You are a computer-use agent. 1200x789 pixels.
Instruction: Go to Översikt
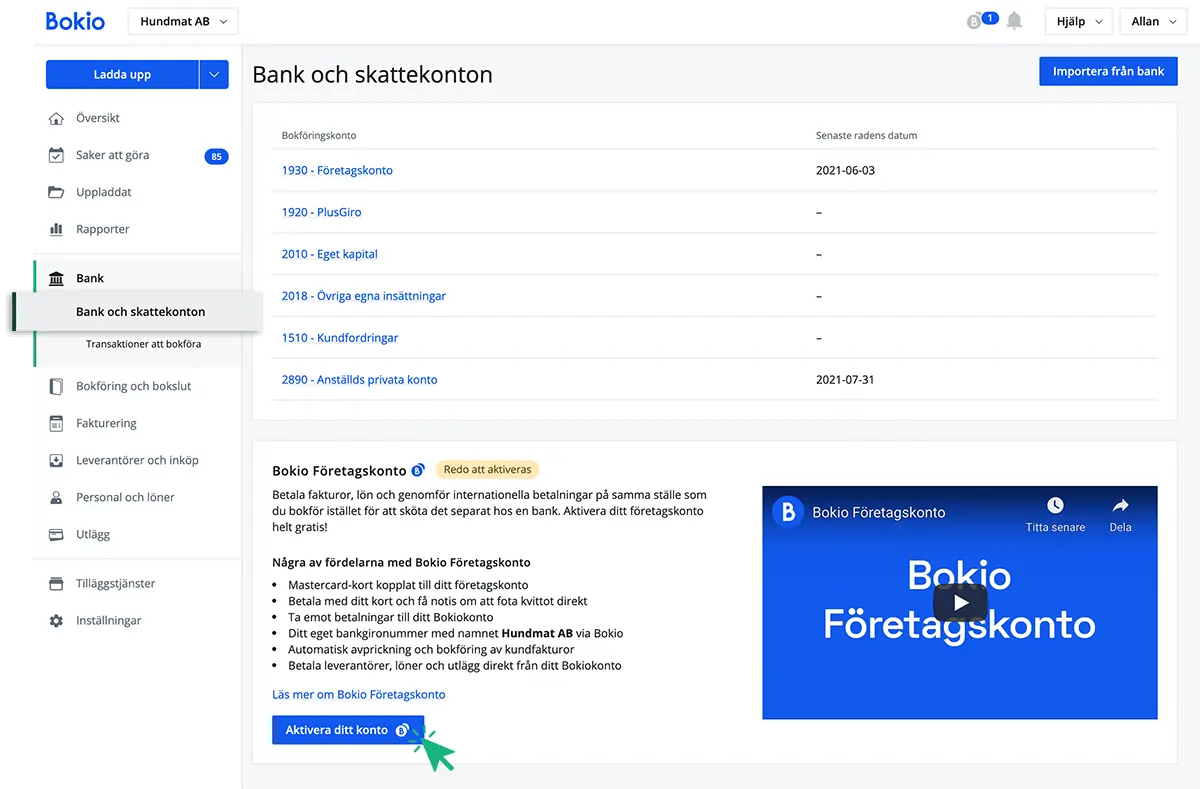click(x=98, y=118)
